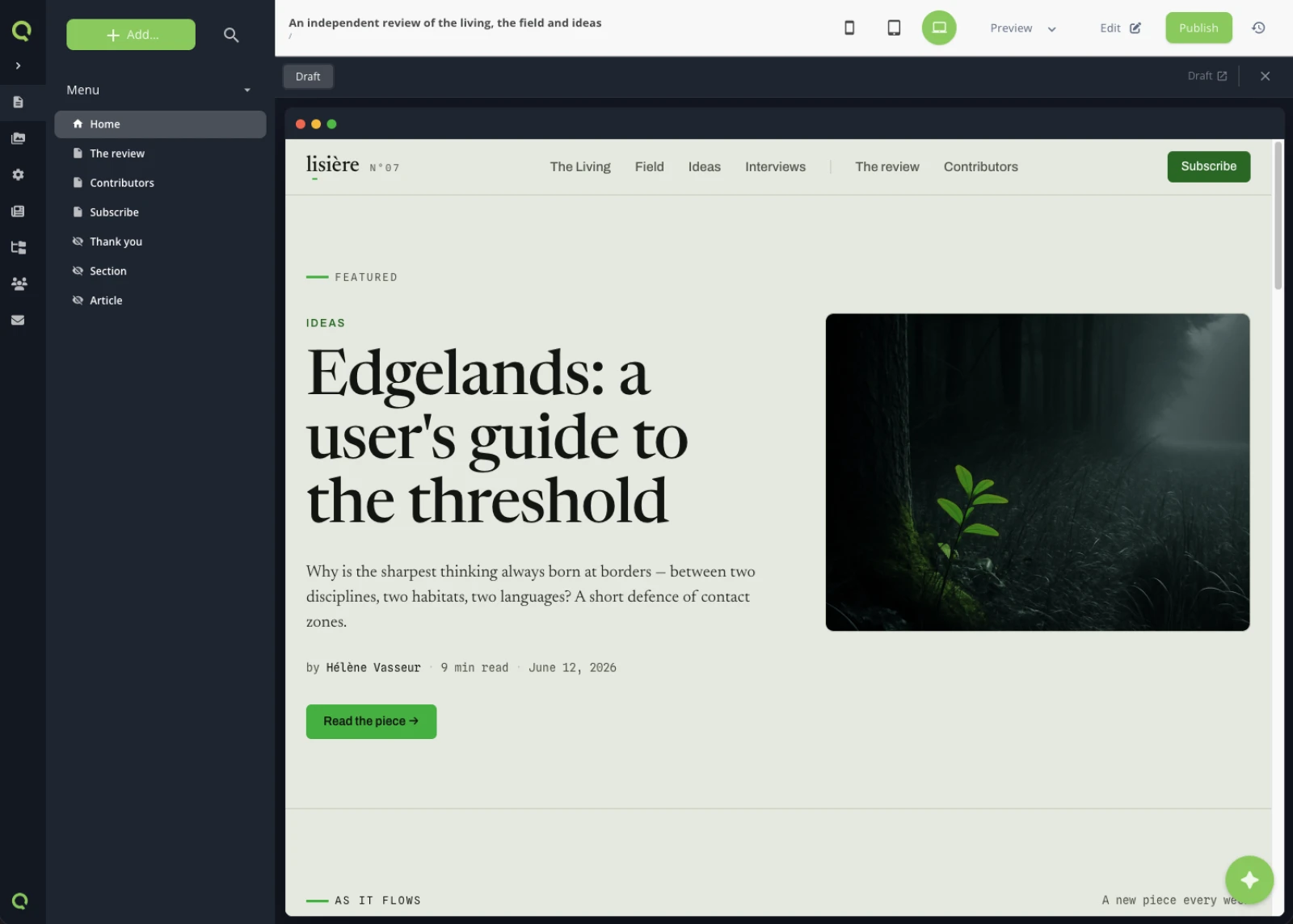This screenshot has height=924, width=1293.
Task: Expand the left navigation rail chevron
Action: (18, 65)
